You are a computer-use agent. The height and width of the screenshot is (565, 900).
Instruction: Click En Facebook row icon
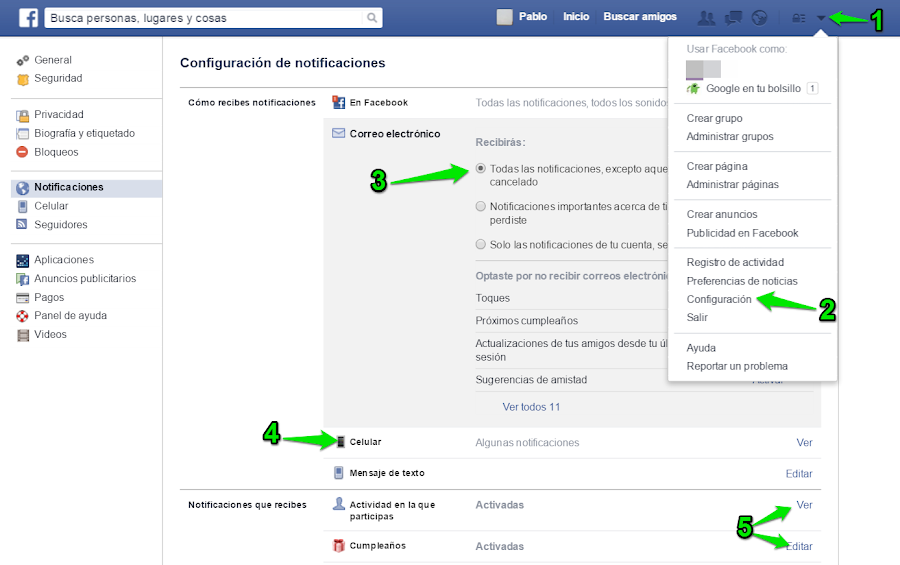point(339,103)
